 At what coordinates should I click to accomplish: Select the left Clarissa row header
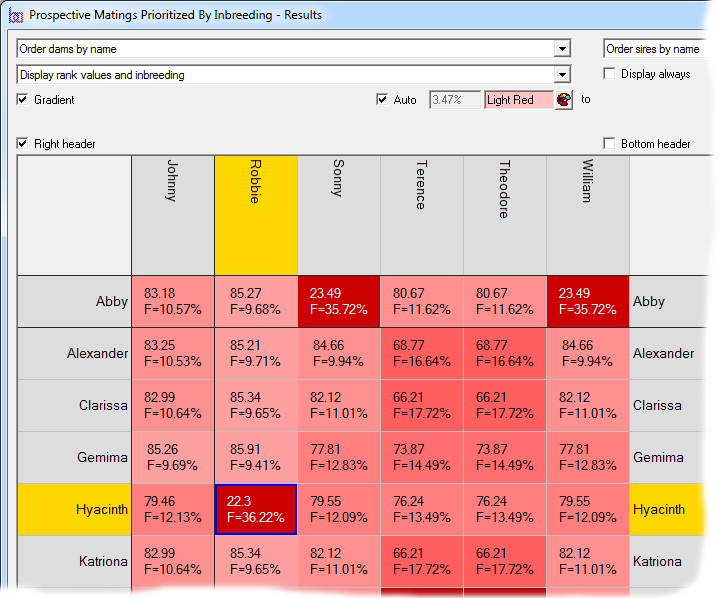[x=75, y=405]
